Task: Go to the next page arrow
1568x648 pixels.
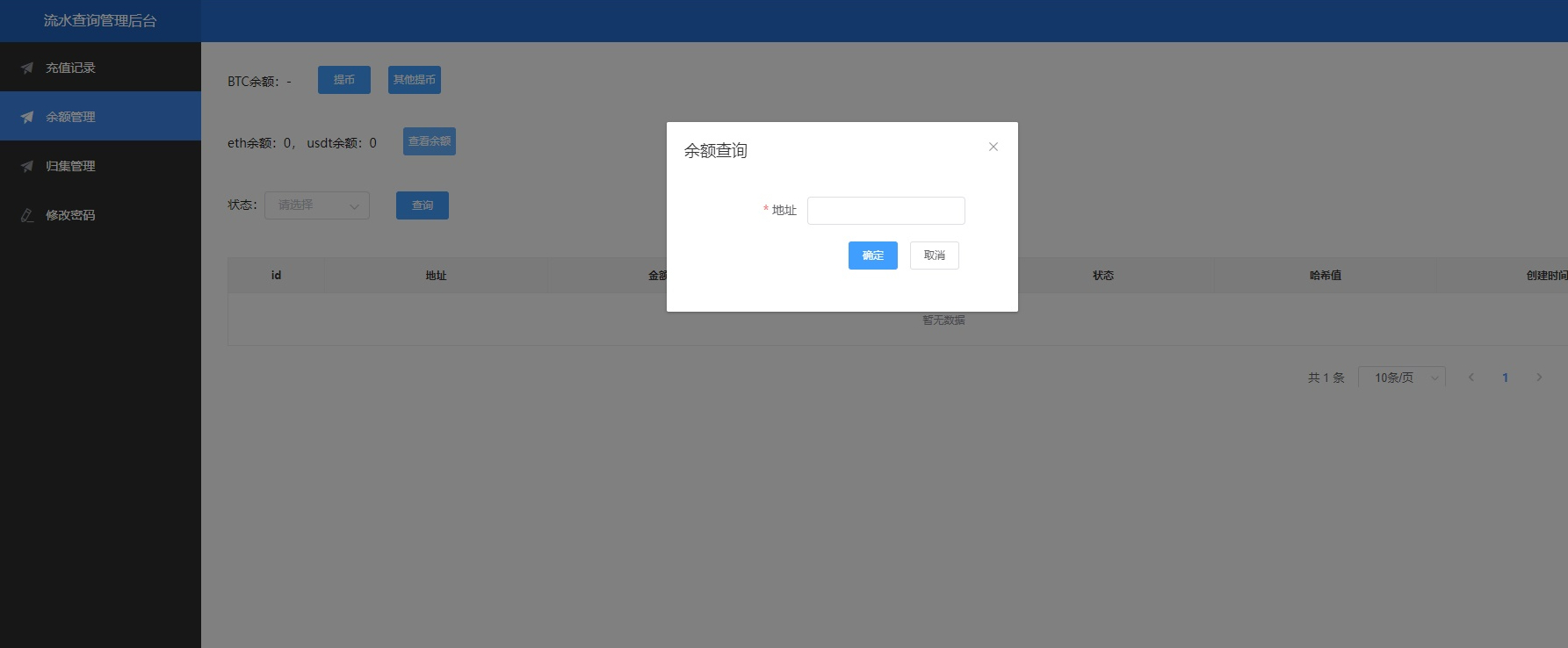Action: pyautogui.click(x=1539, y=378)
